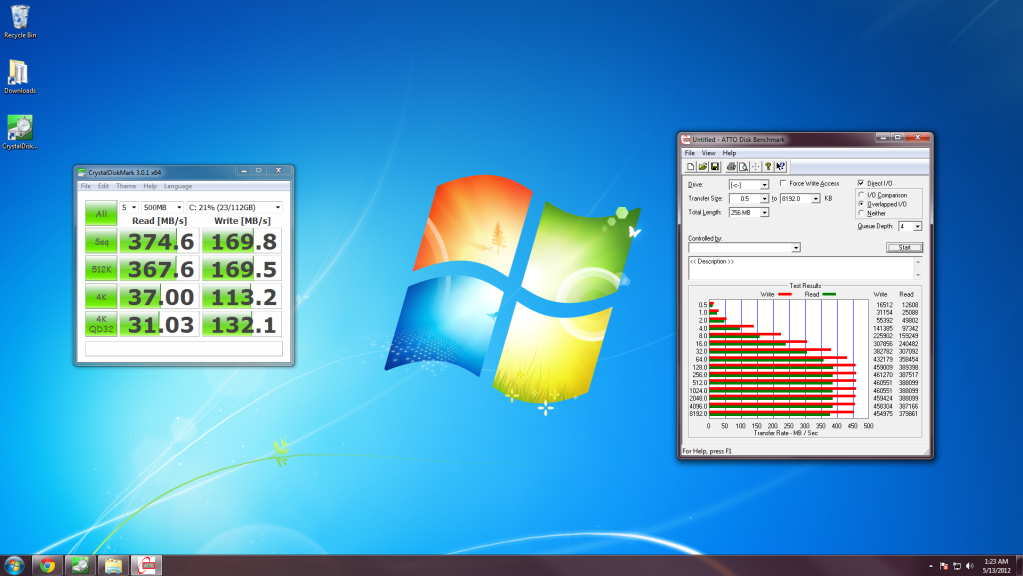Click the 4K QD32 read value 31.03

click(x=160, y=324)
